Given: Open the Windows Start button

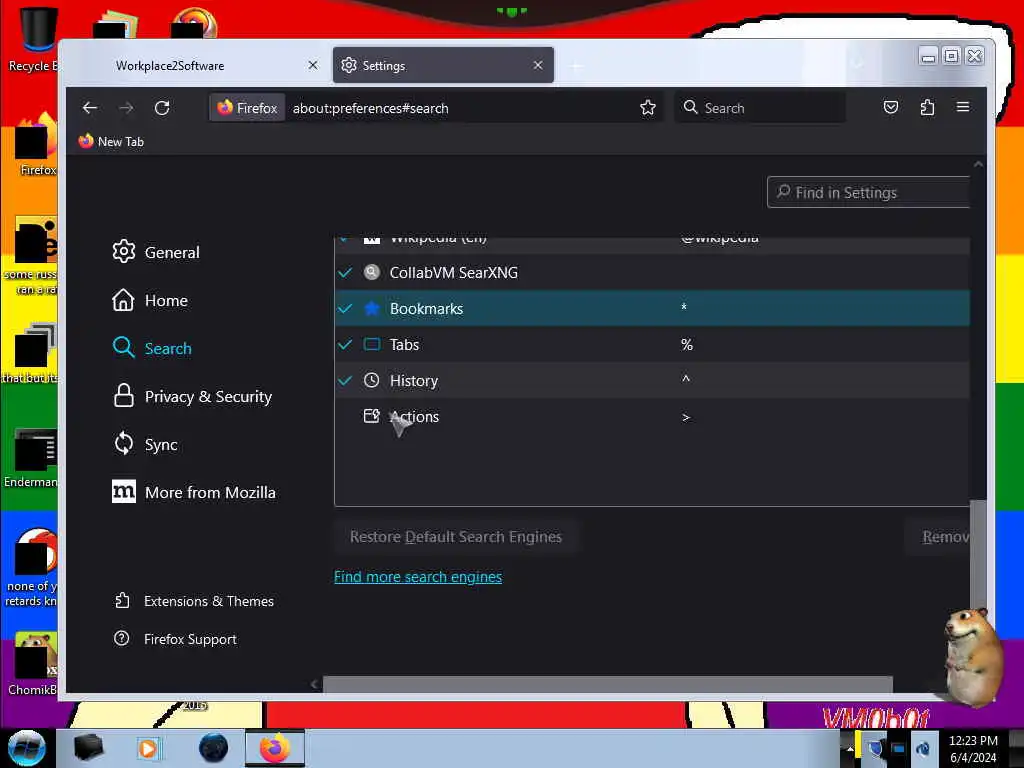Looking at the screenshot, I should (x=27, y=748).
